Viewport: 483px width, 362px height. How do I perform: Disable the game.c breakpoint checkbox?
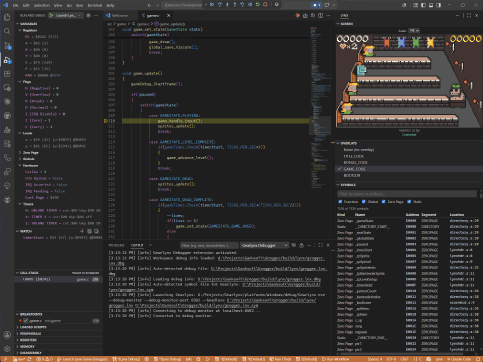[x=25, y=320]
